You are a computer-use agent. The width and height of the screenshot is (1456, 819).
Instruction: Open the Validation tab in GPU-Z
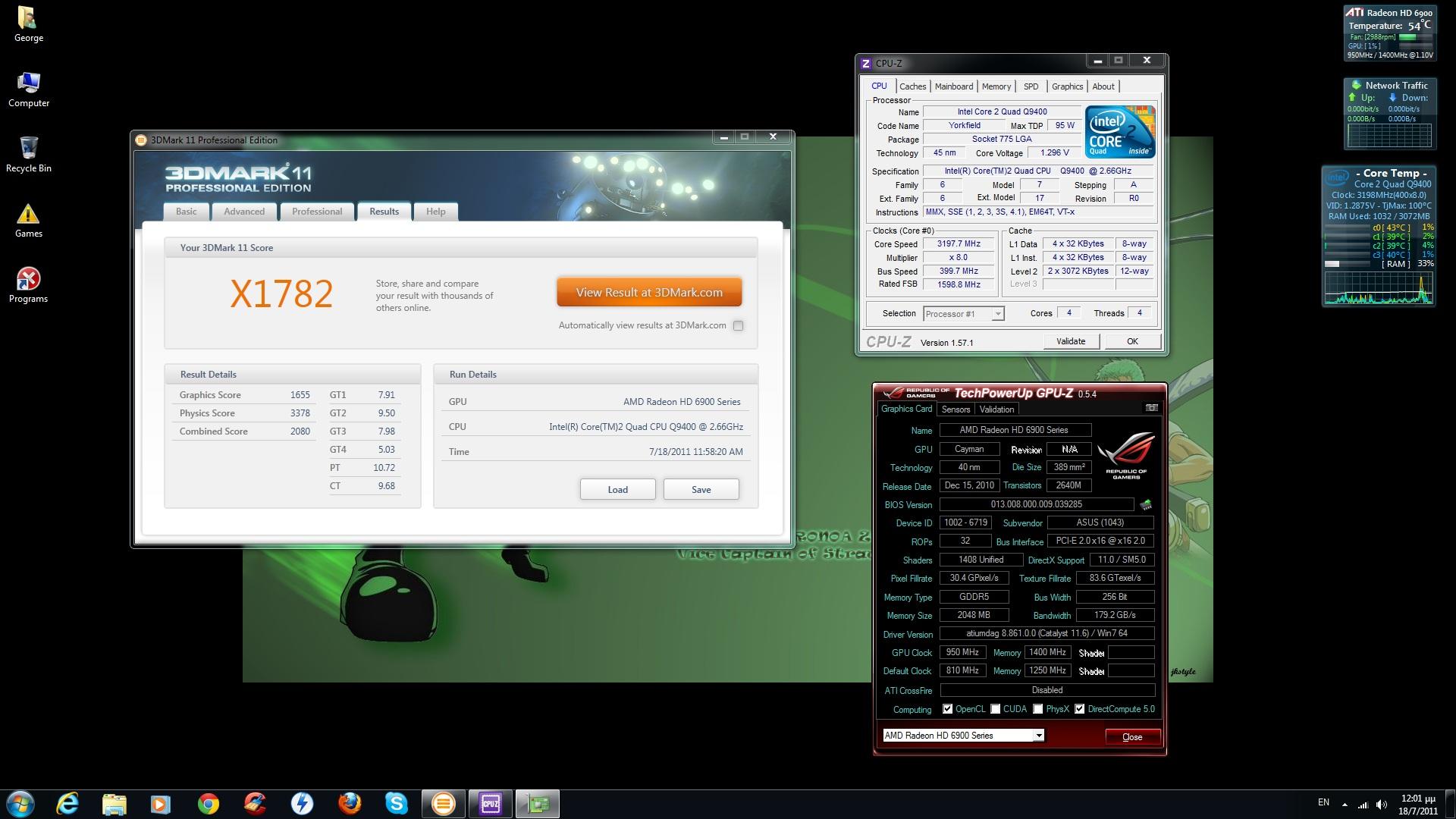pyautogui.click(x=996, y=409)
